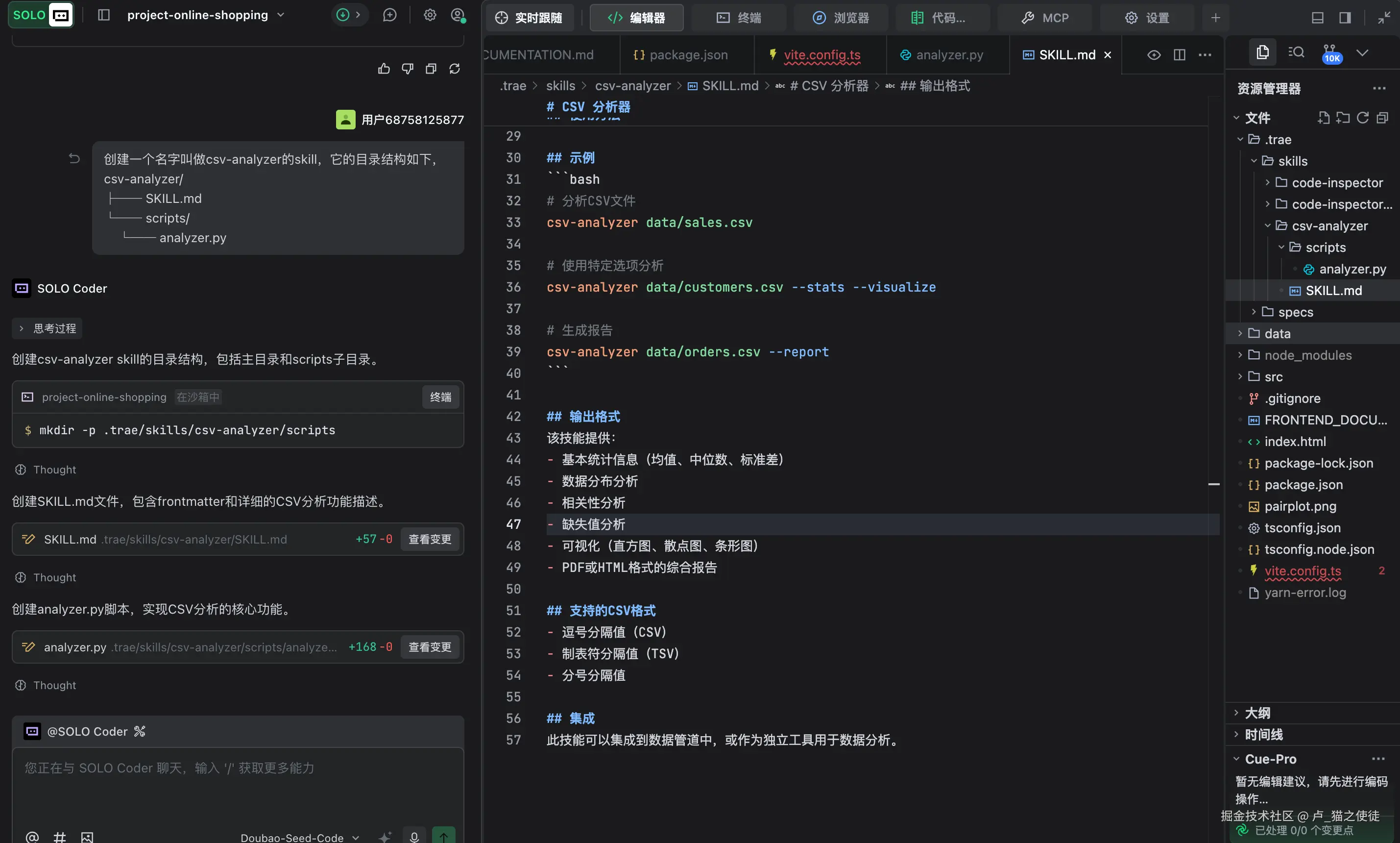This screenshot has width=1400, height=843.
Task: Toggle markdown preview eye icon
Action: tap(1154, 54)
